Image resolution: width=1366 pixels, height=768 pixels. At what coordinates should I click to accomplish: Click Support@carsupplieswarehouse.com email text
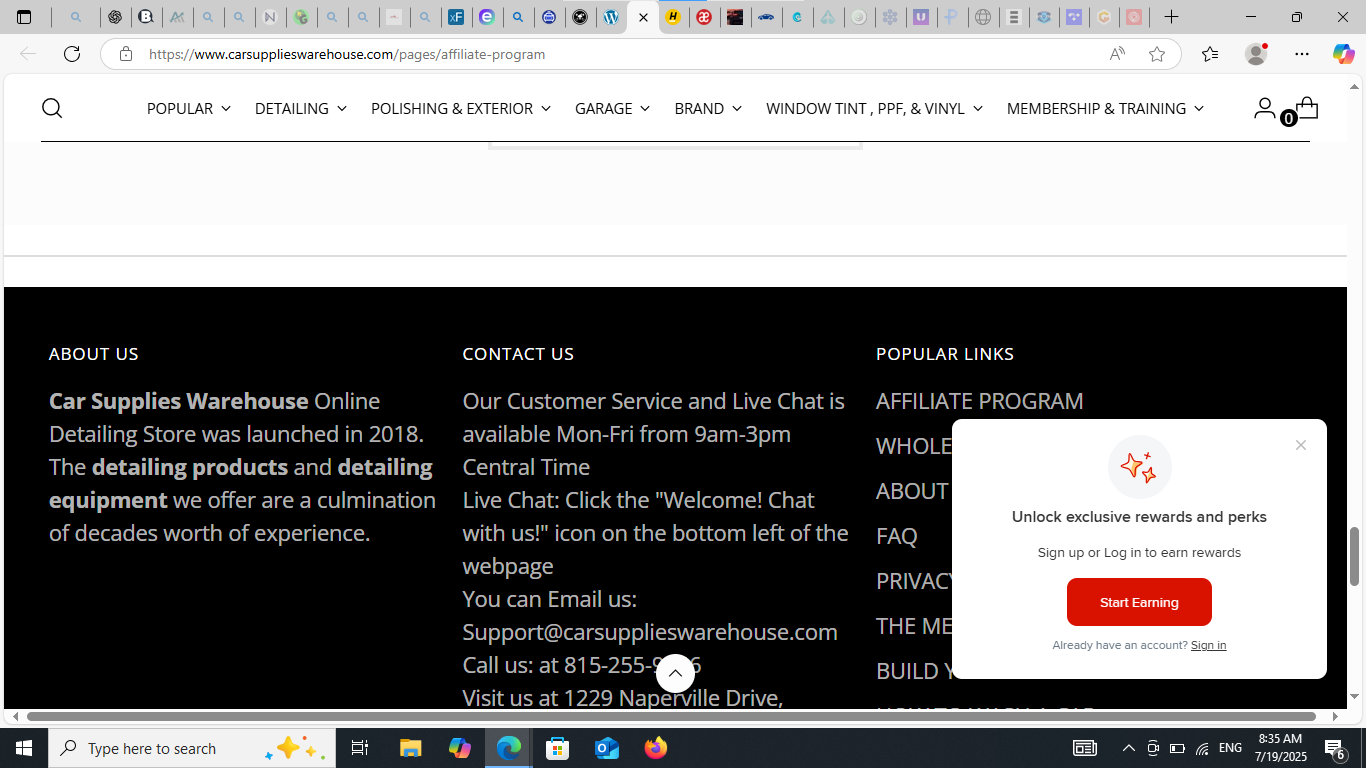coord(650,632)
